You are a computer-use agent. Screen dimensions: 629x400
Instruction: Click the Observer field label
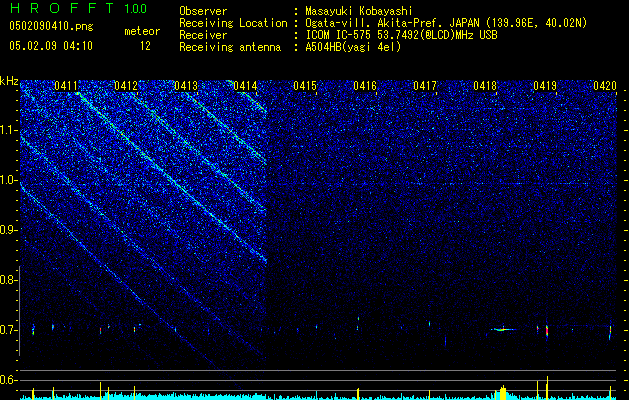click(x=203, y=11)
